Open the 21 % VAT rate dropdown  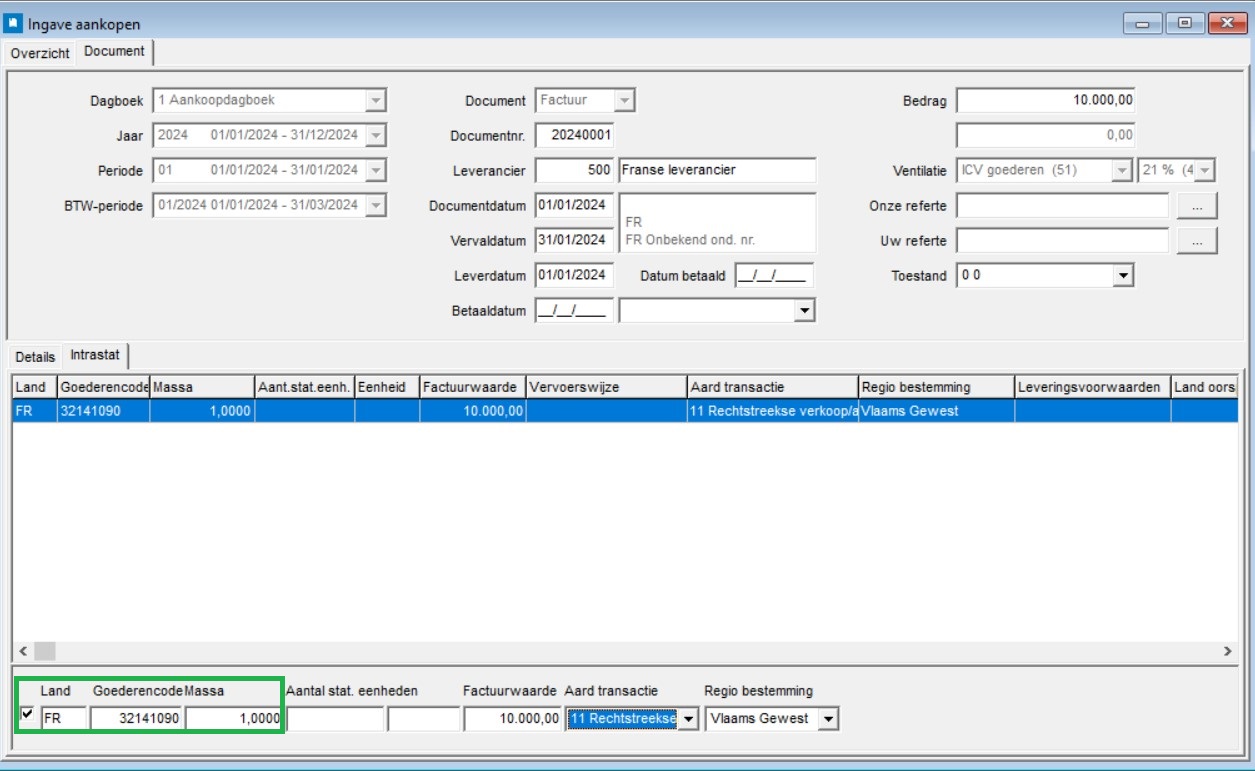[x=1205, y=171]
